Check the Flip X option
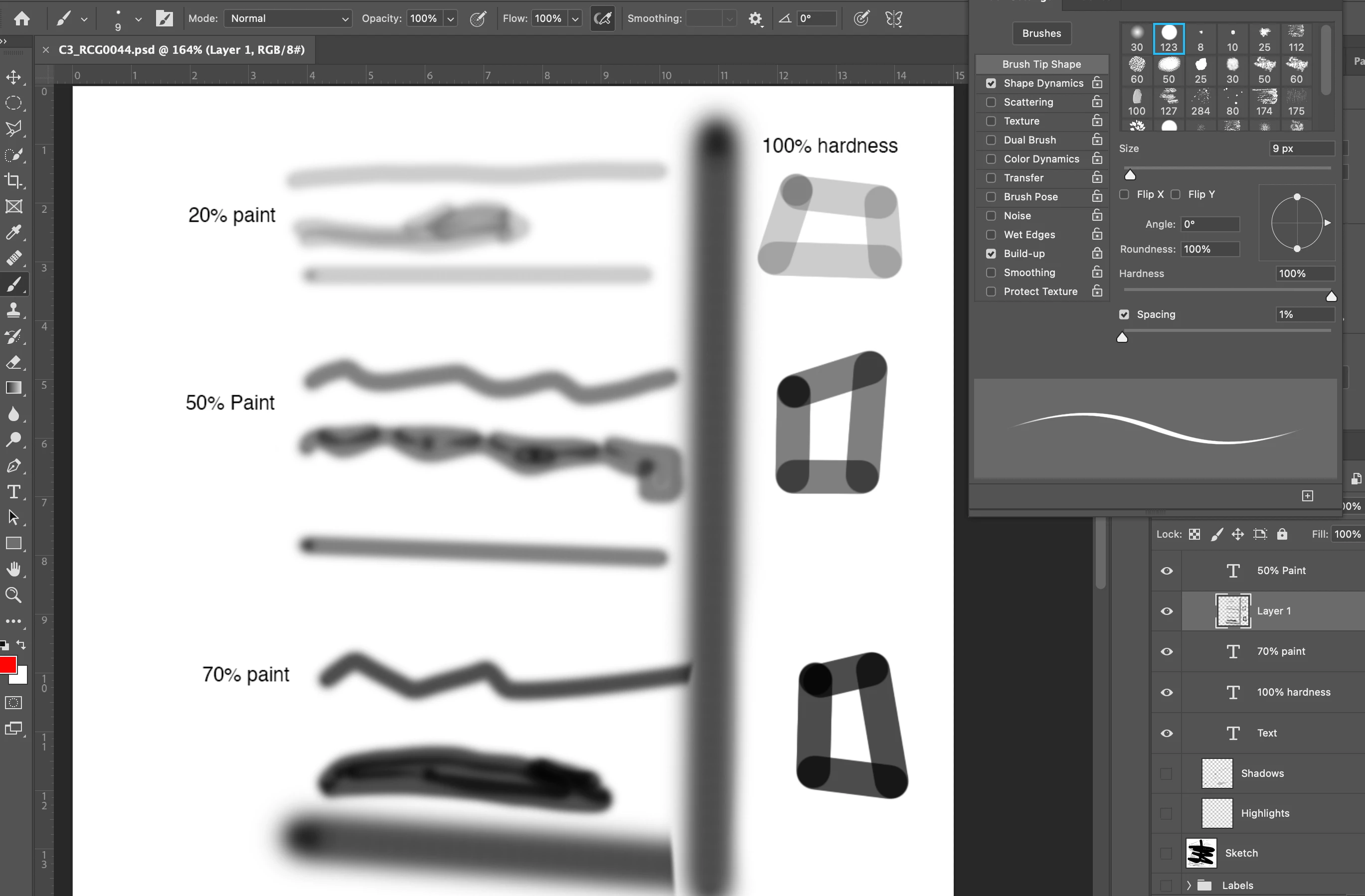This screenshot has height=896, width=1365. [1124, 194]
